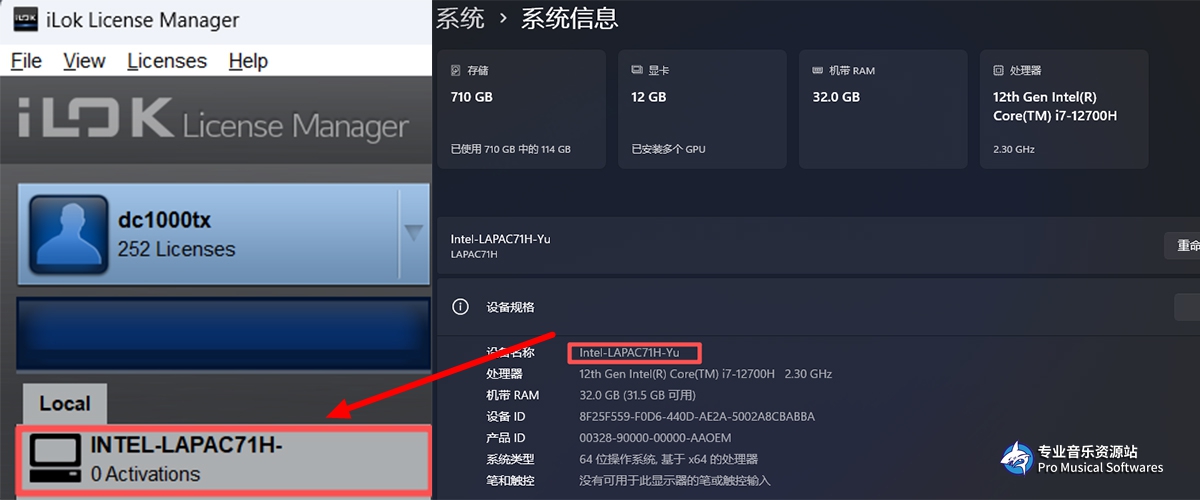Switch to the Local tab
Image resolution: width=1200 pixels, height=500 pixels.
pyautogui.click(x=64, y=404)
